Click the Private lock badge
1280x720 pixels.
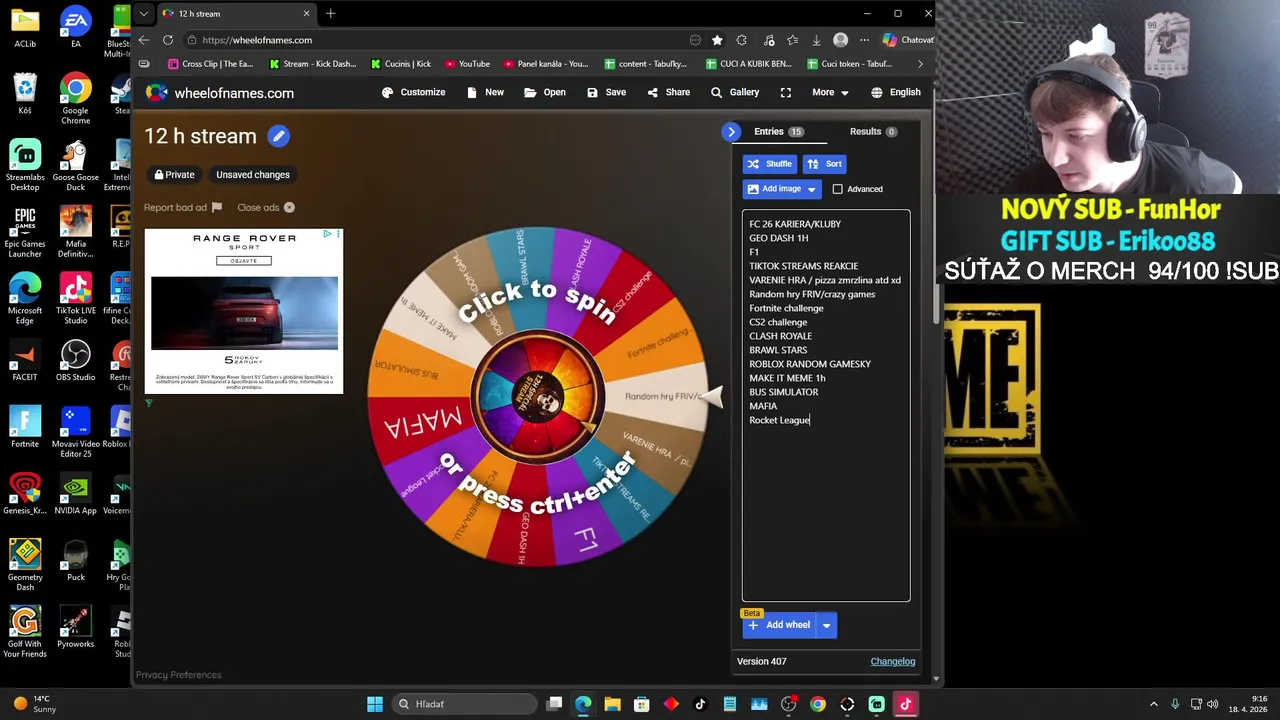click(174, 175)
